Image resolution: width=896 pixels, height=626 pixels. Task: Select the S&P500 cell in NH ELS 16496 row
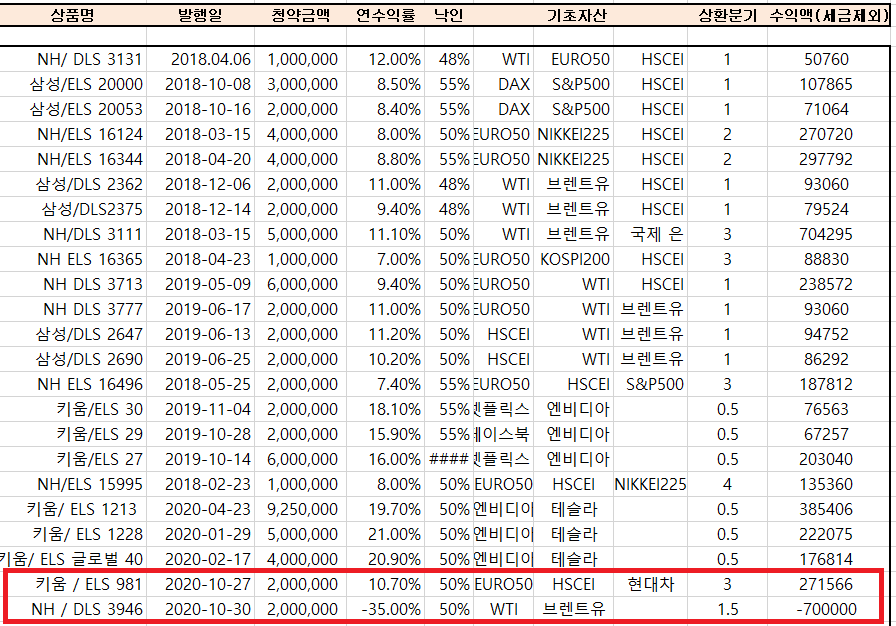(650, 384)
